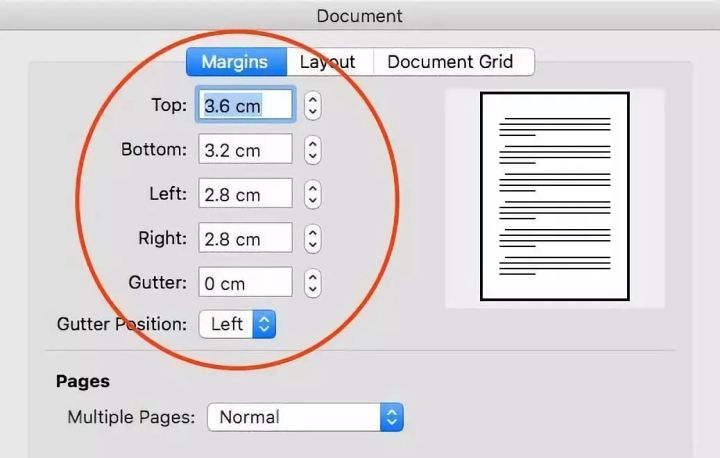The height and width of the screenshot is (458, 720).
Task: Click the Pages section heading
Action: tap(83, 381)
